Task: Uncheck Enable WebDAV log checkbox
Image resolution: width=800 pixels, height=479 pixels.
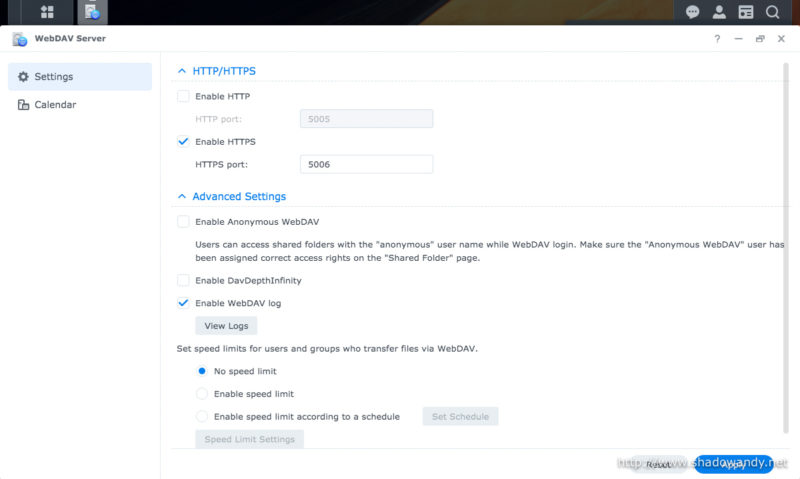Action: [x=183, y=303]
